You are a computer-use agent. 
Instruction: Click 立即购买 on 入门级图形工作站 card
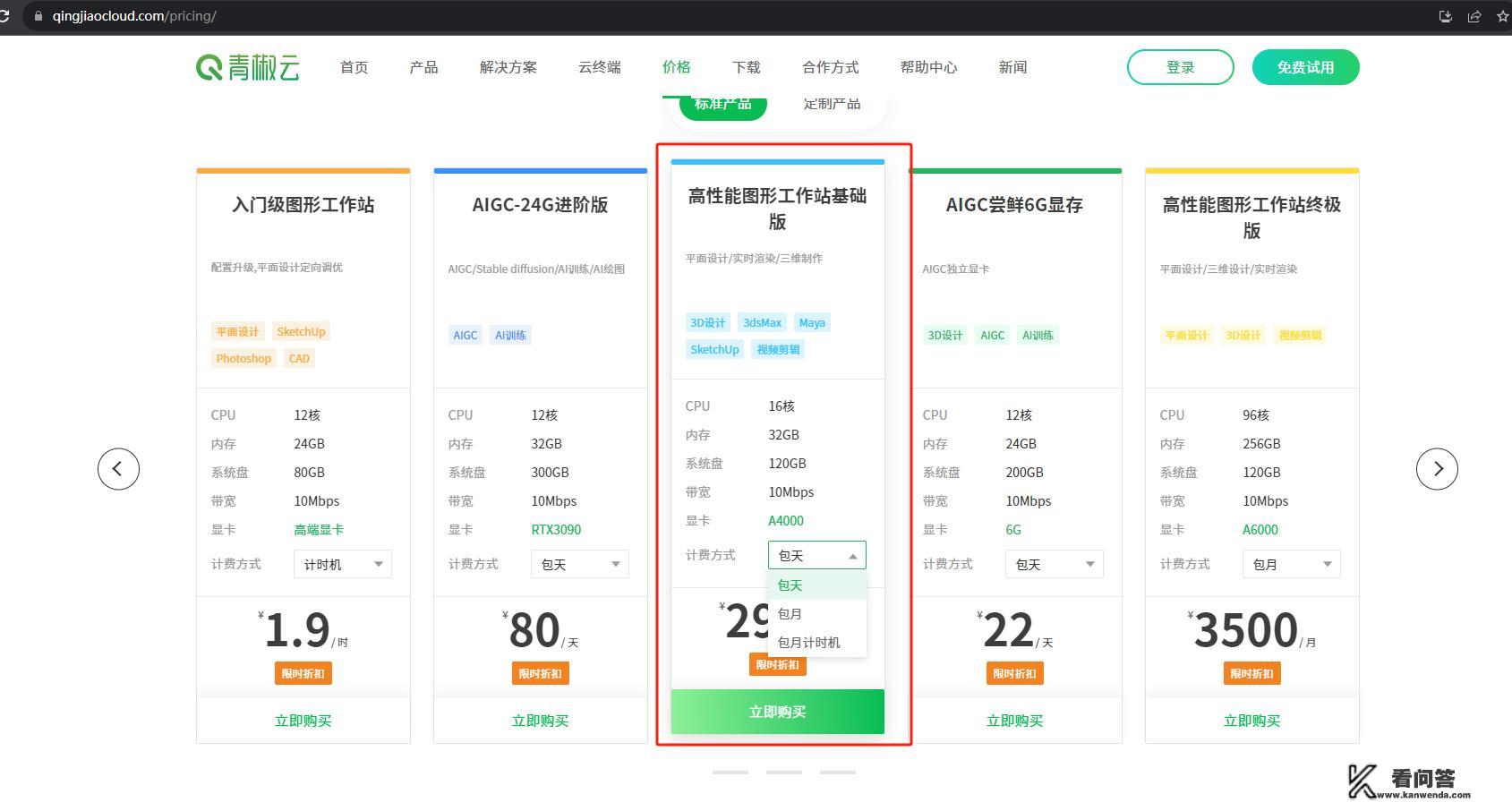coord(303,721)
